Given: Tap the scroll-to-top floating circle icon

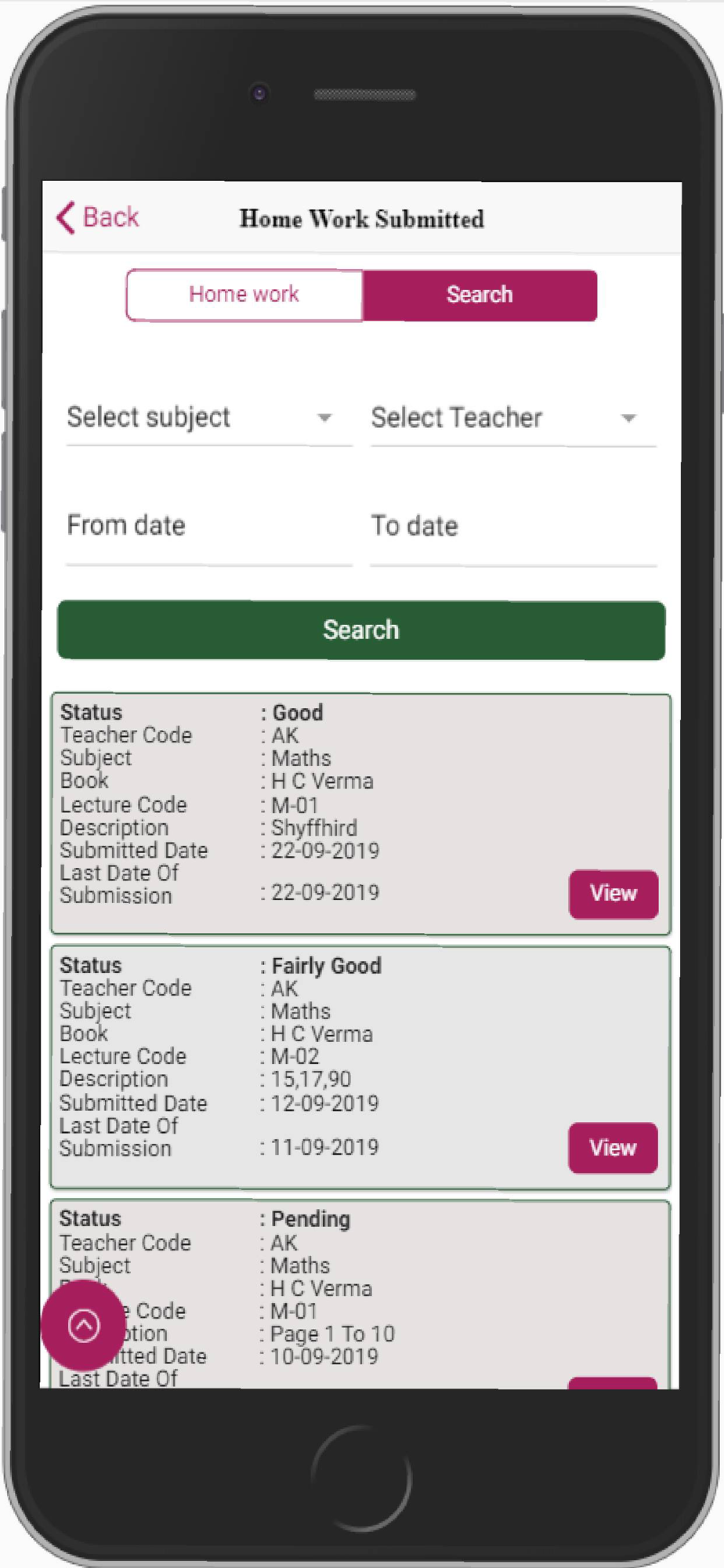Looking at the screenshot, I should (84, 1326).
